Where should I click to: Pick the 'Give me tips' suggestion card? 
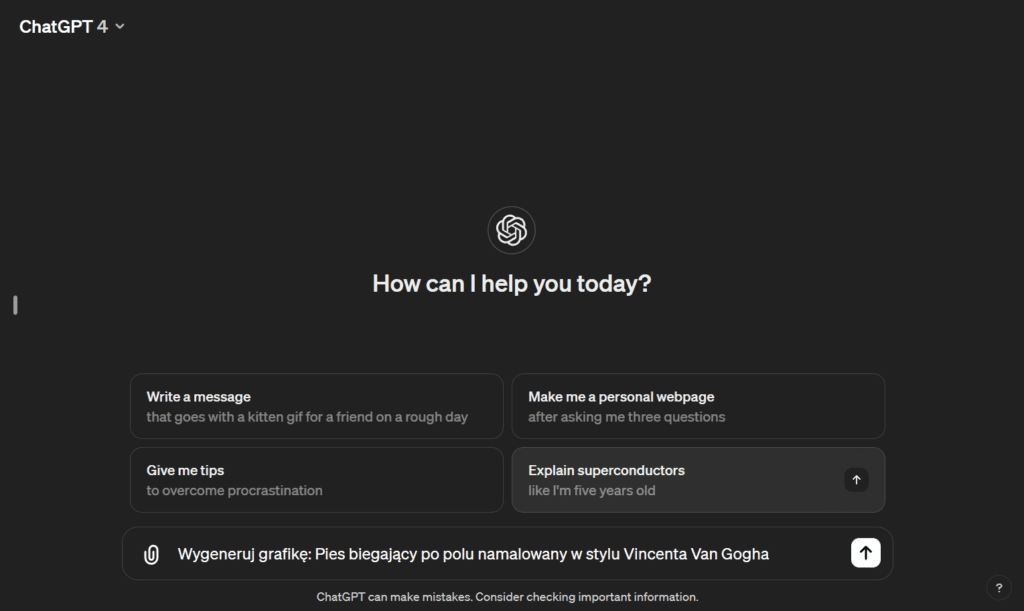(316, 480)
